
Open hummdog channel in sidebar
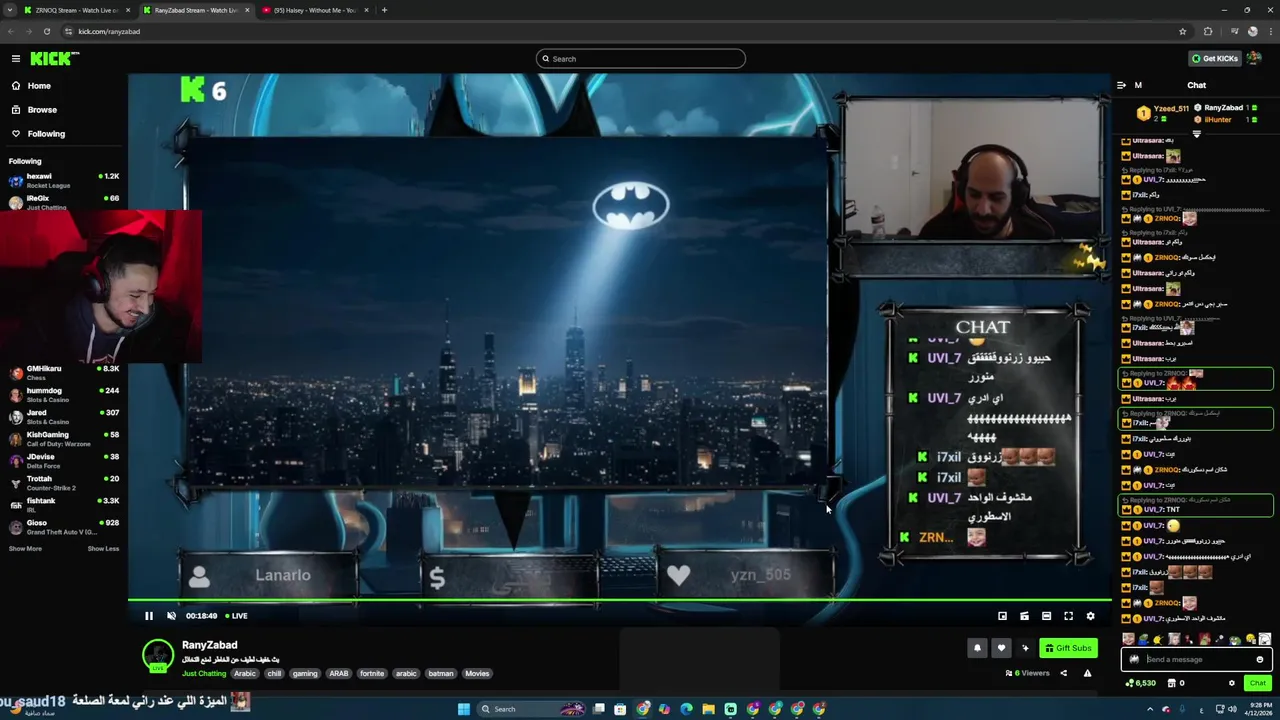(63, 395)
